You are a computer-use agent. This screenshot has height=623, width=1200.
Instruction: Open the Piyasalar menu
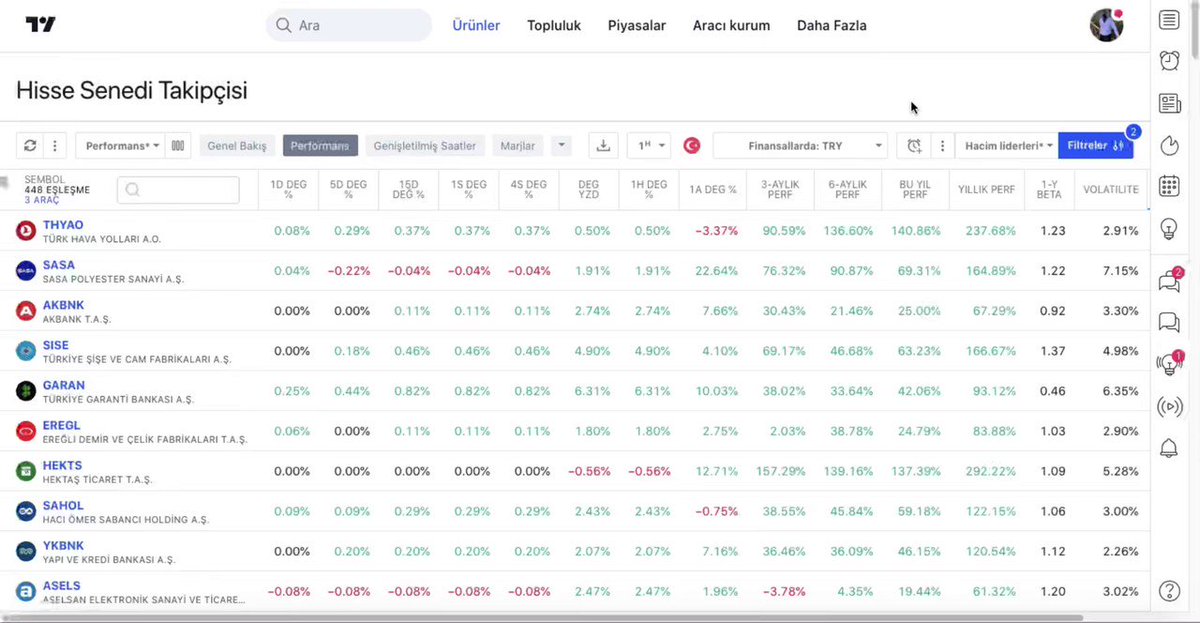click(x=637, y=26)
